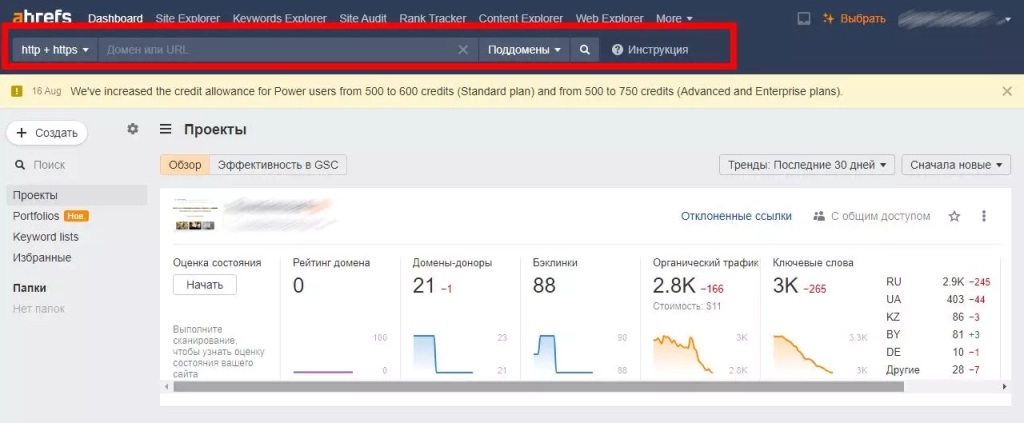Screen dimensions: 1024x423
Task: Click Органический трафик value 2.8K
Action: pyautogui.click(x=675, y=286)
